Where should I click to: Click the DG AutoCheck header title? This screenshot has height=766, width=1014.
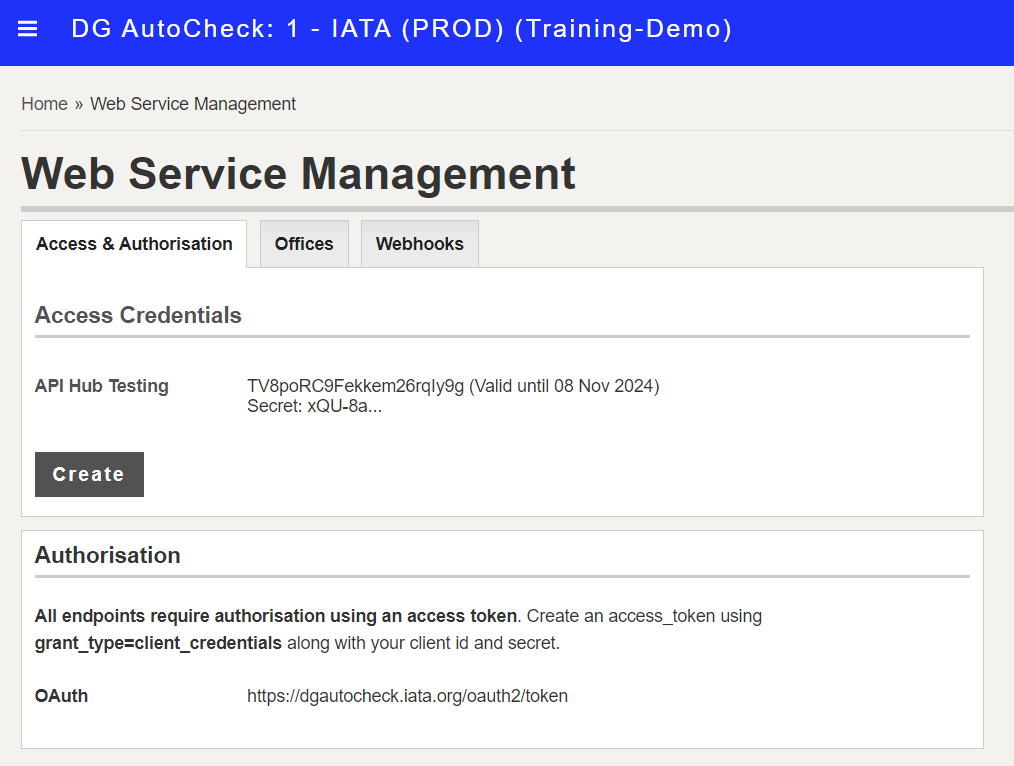[401, 29]
